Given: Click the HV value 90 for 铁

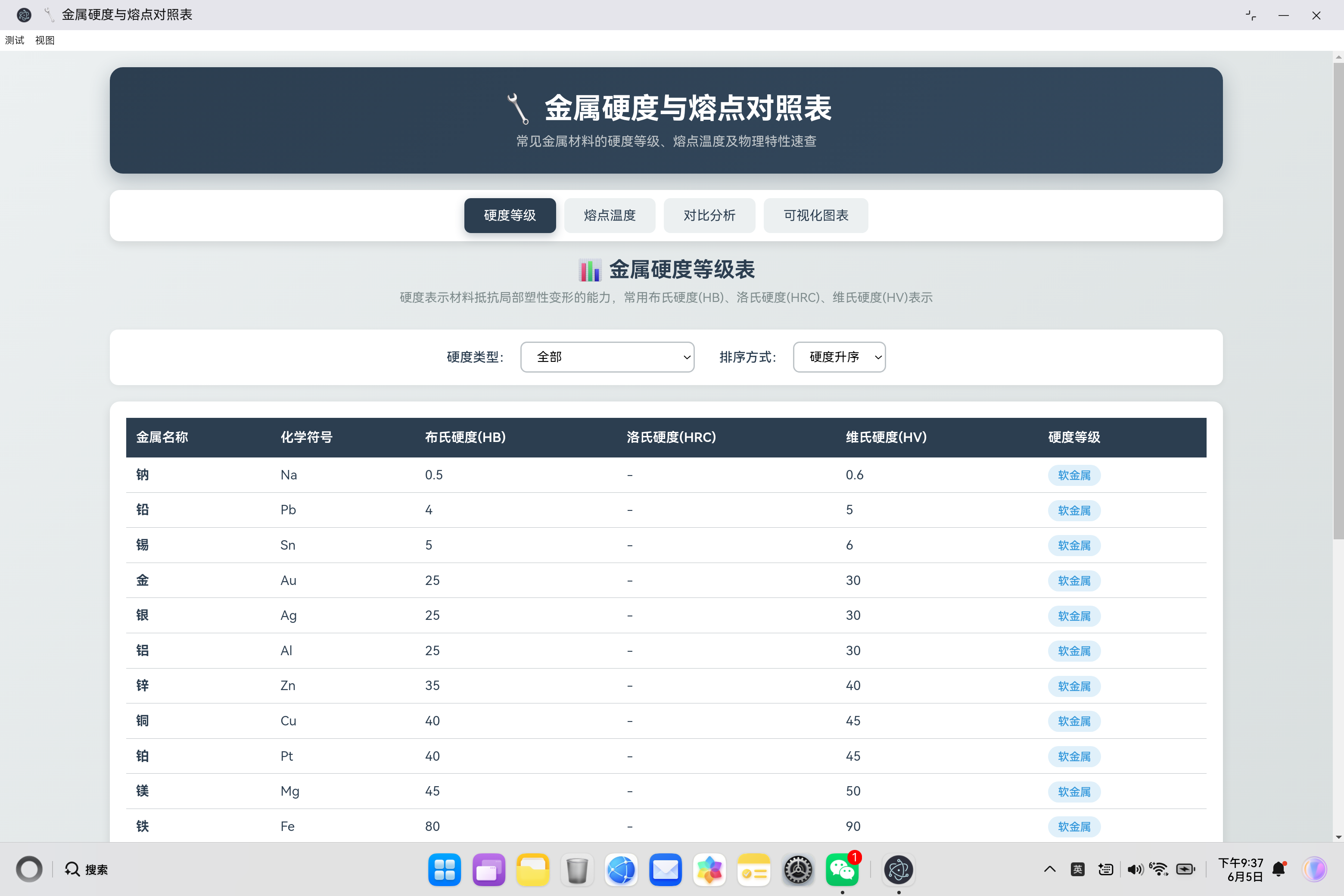Looking at the screenshot, I should (x=853, y=826).
